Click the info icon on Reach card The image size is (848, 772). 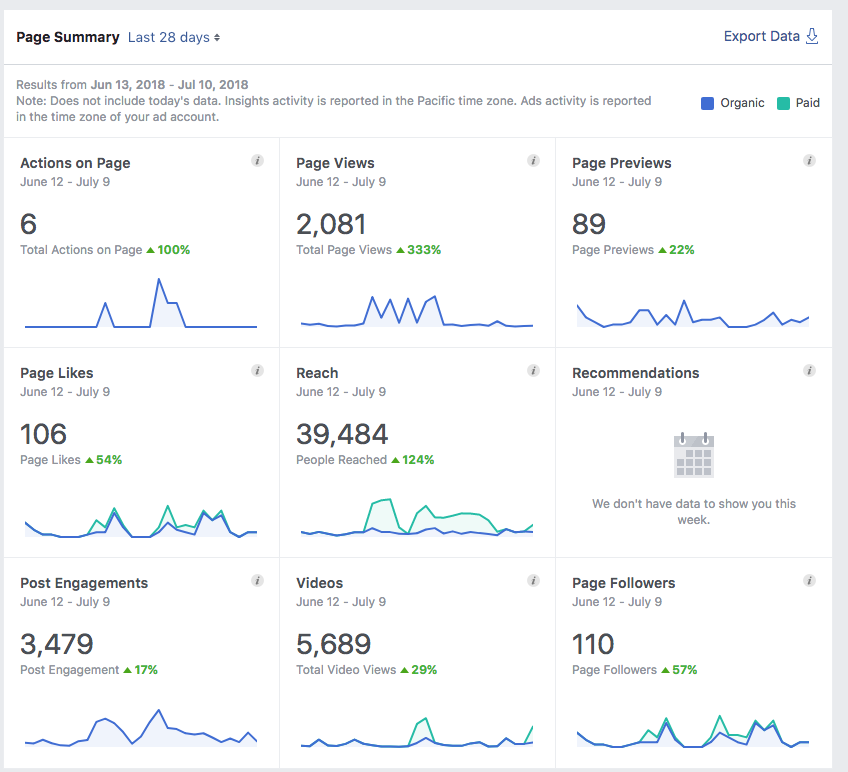(533, 371)
